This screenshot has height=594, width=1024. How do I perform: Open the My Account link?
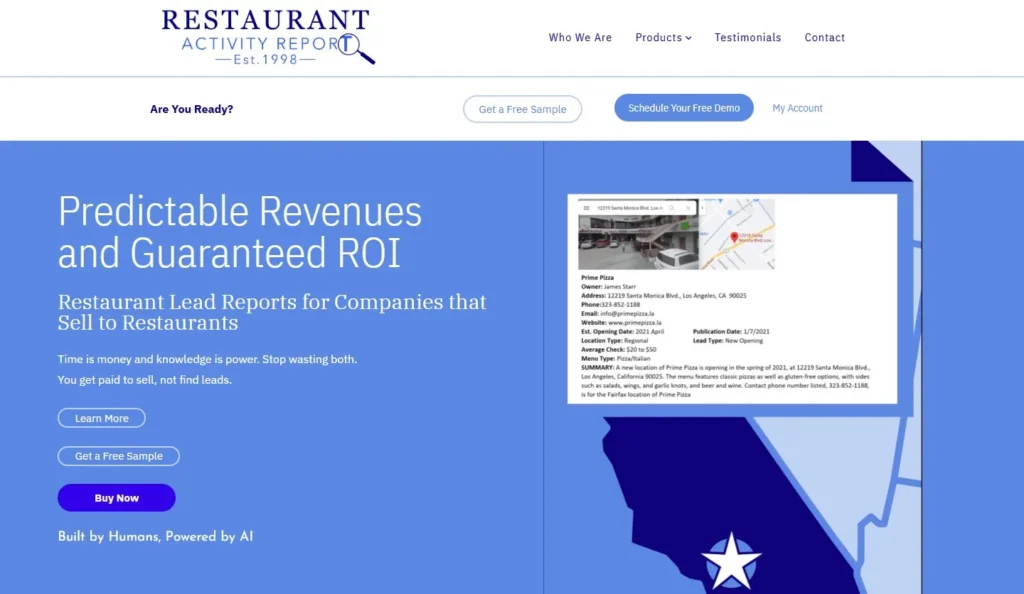click(x=797, y=108)
